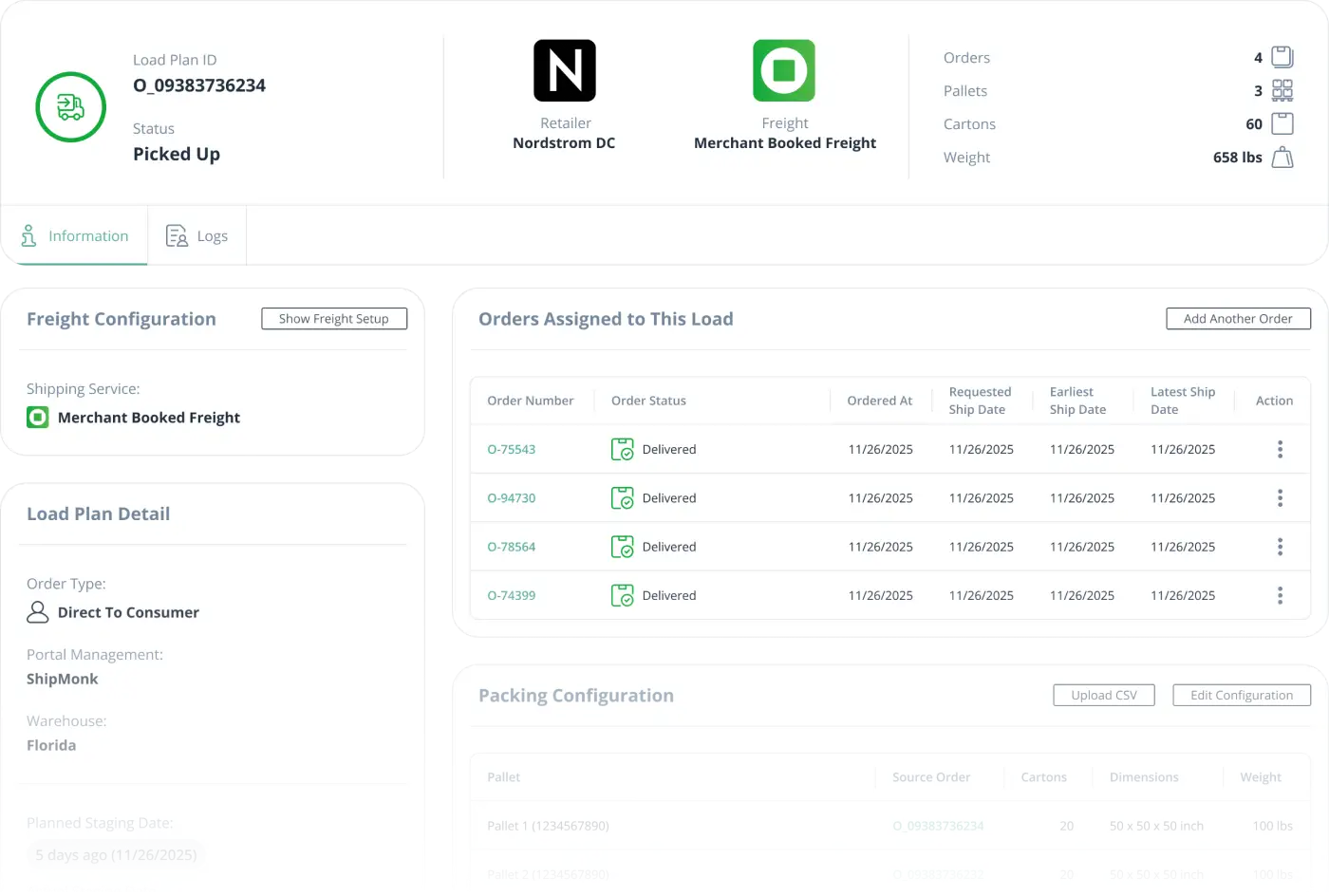
Task: Click the Logs tab document icon
Action: [x=177, y=235]
